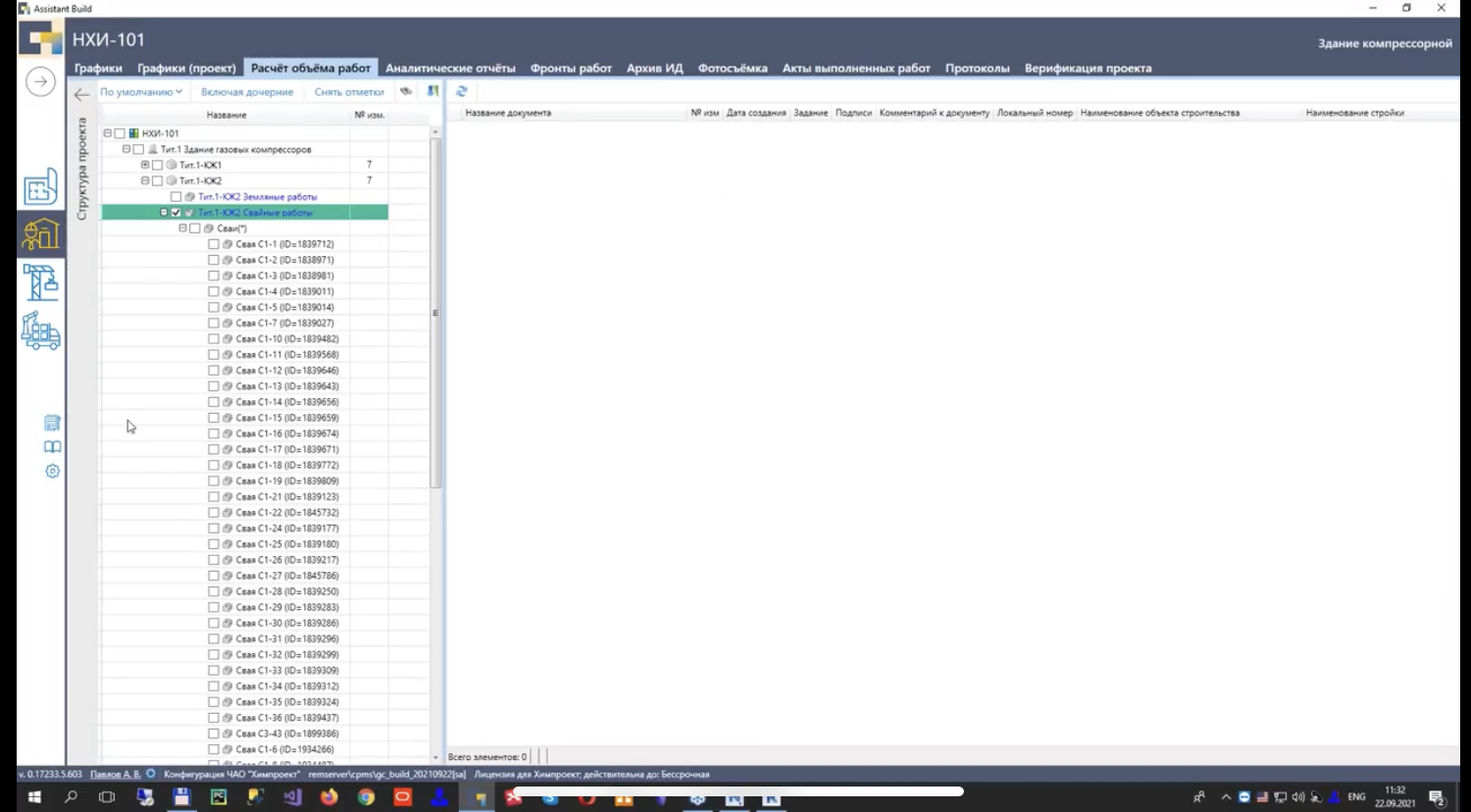Tick the Тит.1-КЖ2 Земляные работы checkbox

tap(177, 197)
